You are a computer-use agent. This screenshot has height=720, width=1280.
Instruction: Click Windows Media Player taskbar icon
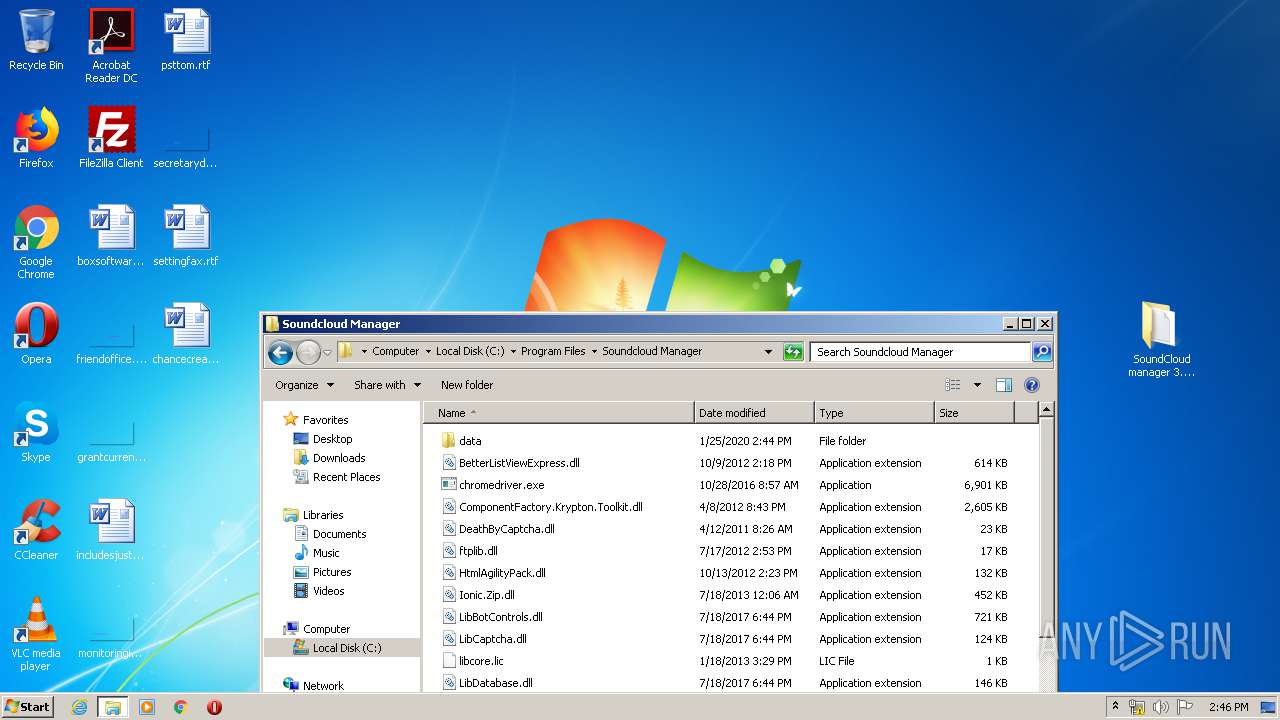(x=147, y=707)
